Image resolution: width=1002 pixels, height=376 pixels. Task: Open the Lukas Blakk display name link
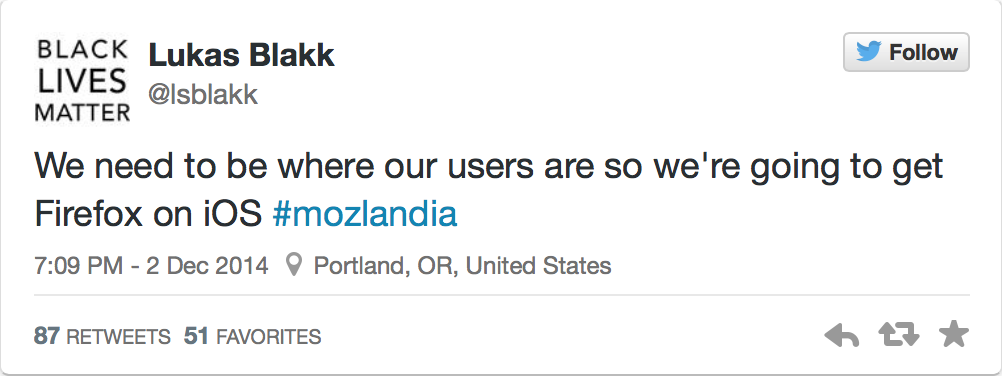(242, 56)
